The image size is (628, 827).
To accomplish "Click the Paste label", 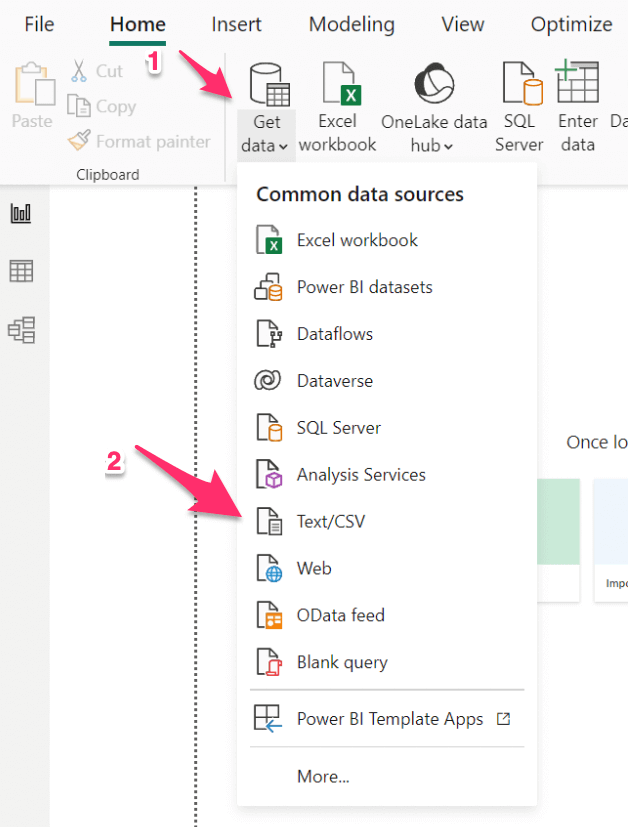I will coord(32,121).
